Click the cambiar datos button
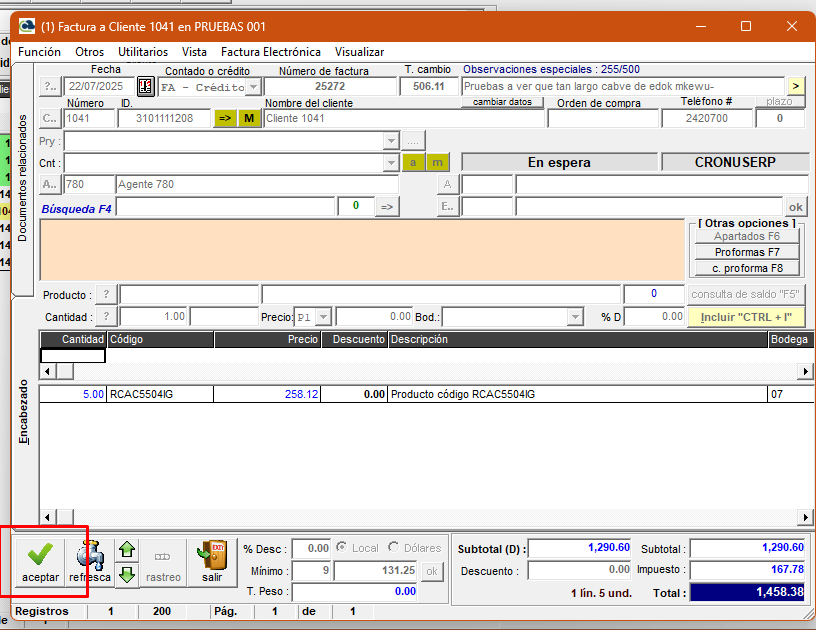This screenshot has height=630, width=816. pos(502,102)
